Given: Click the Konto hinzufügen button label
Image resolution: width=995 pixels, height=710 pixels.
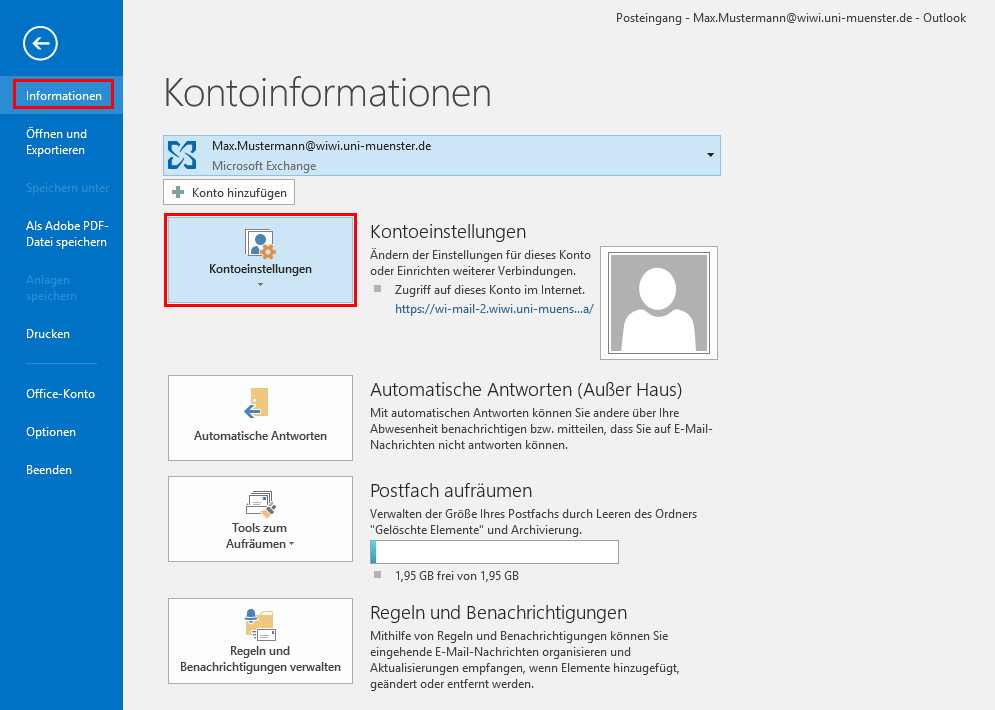Looking at the screenshot, I should [239, 192].
